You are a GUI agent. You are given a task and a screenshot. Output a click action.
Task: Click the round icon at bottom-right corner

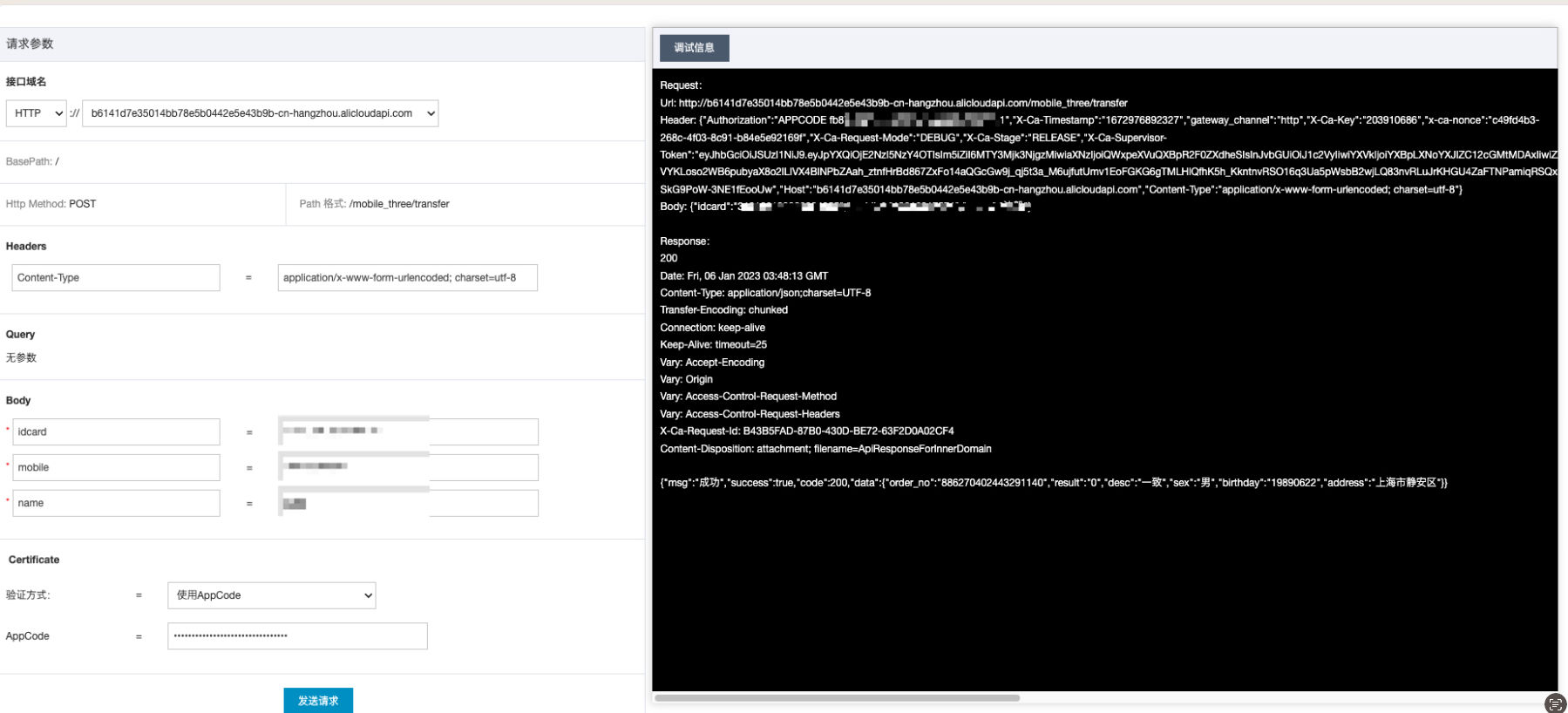pos(1555,703)
